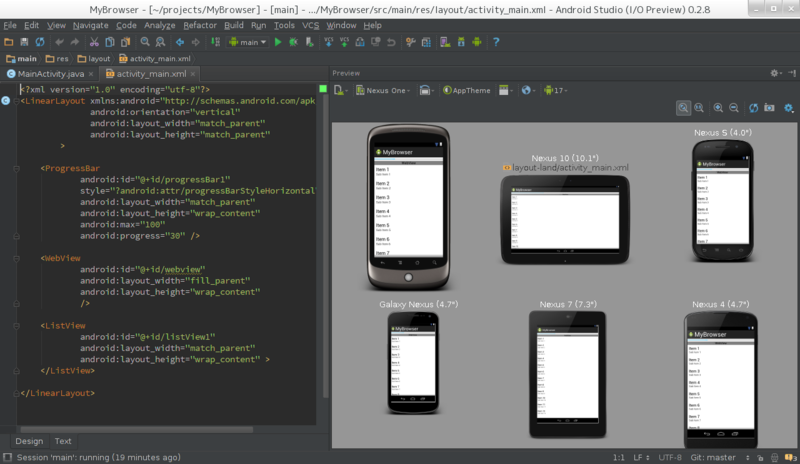Revert changes with the rollback arrow icon

click(x=391, y=42)
